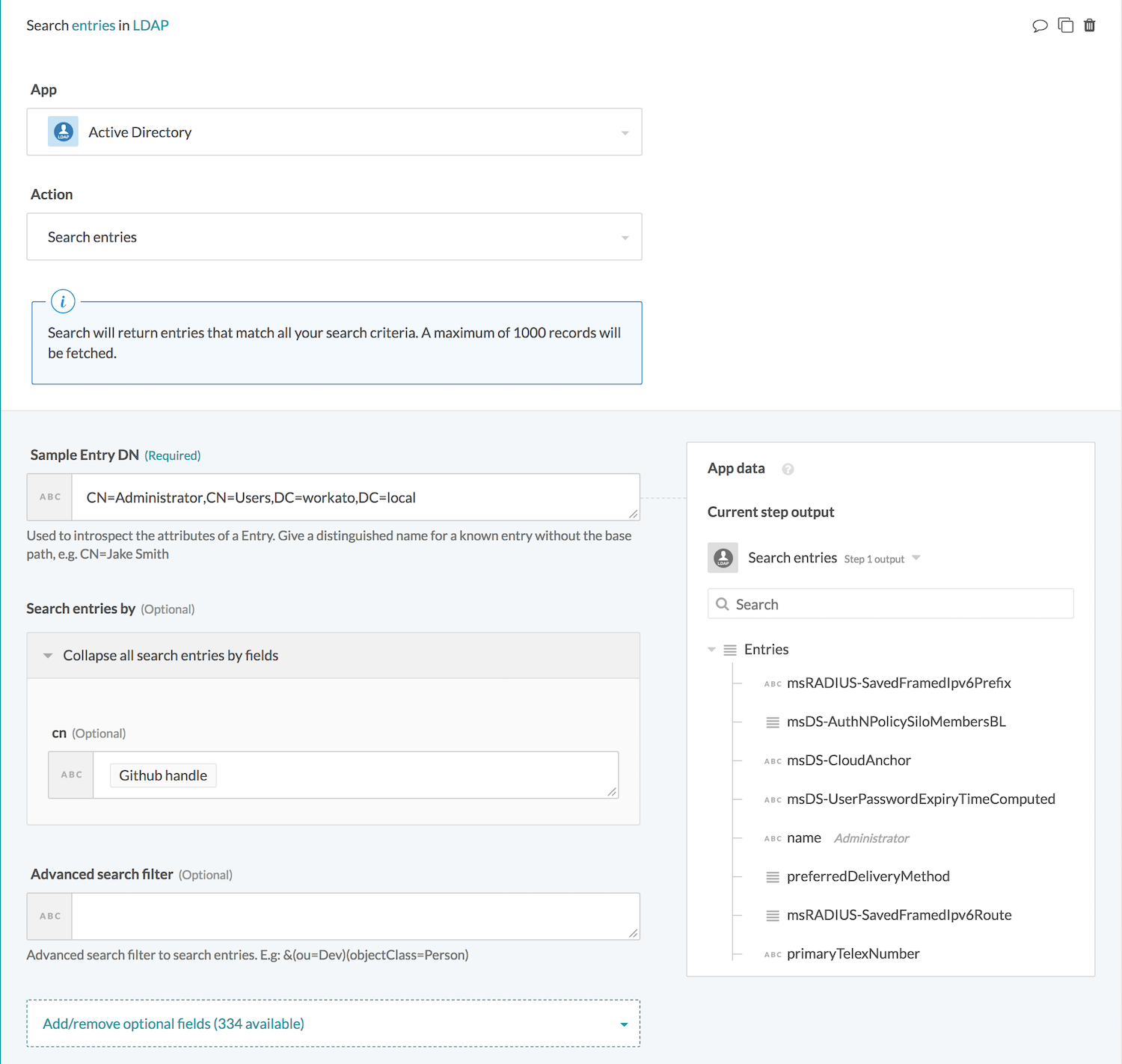Click the list icon beside preferredDeliveryMethod

pyautogui.click(x=772, y=876)
